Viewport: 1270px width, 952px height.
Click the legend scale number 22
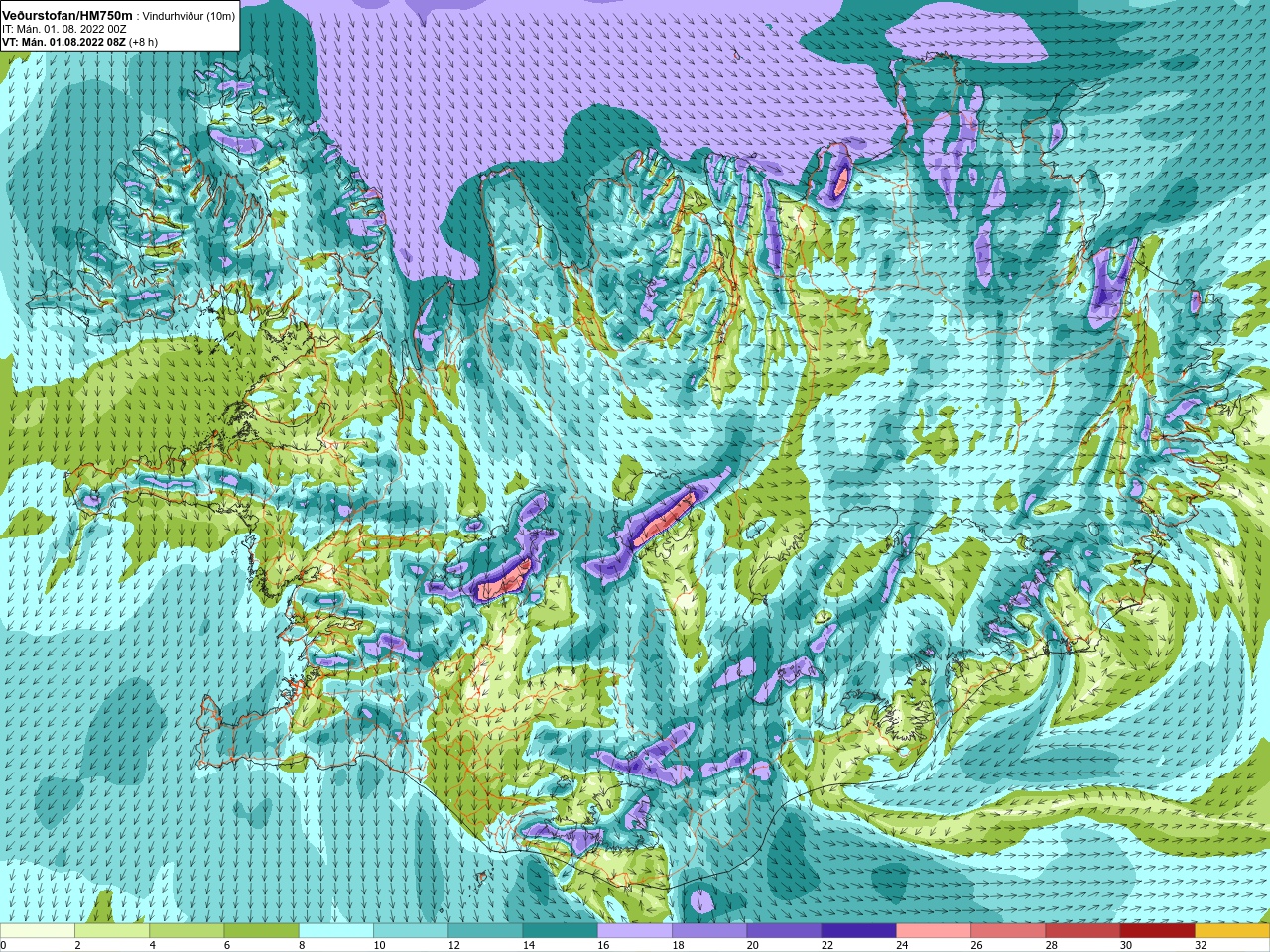(x=827, y=945)
